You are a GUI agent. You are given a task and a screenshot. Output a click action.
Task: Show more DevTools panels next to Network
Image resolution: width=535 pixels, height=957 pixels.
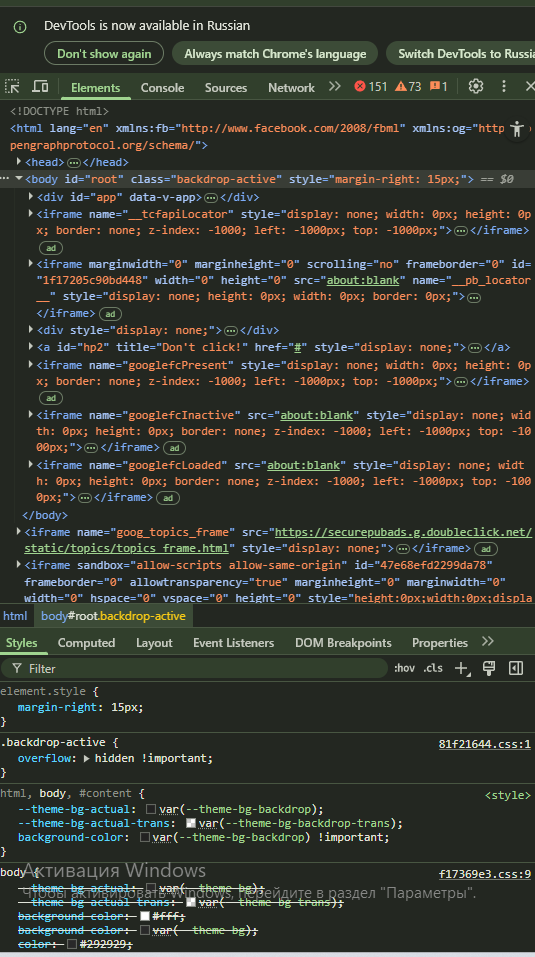tap(334, 86)
